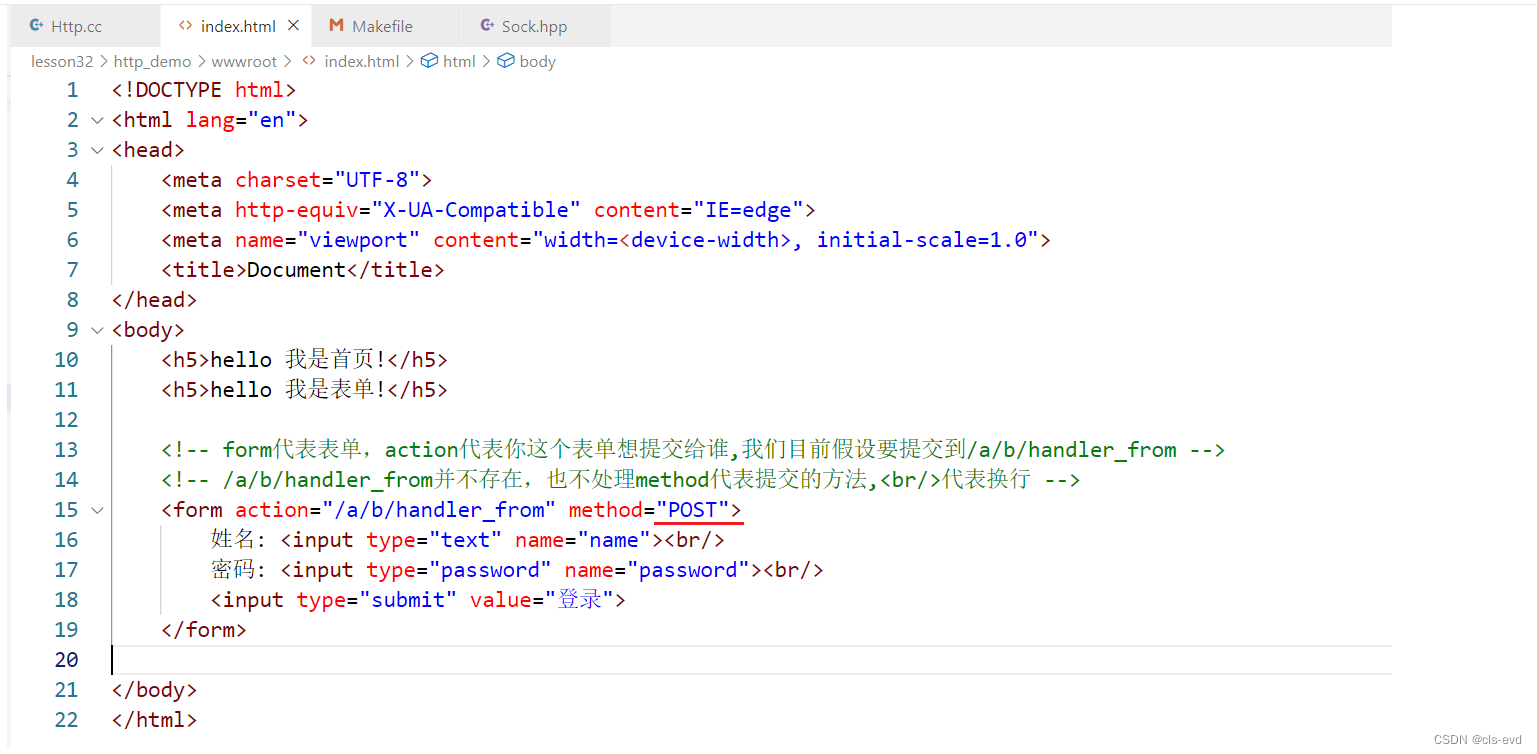Collapse the html tag on line 2
This screenshot has height=754, width=1537.
(x=97, y=120)
